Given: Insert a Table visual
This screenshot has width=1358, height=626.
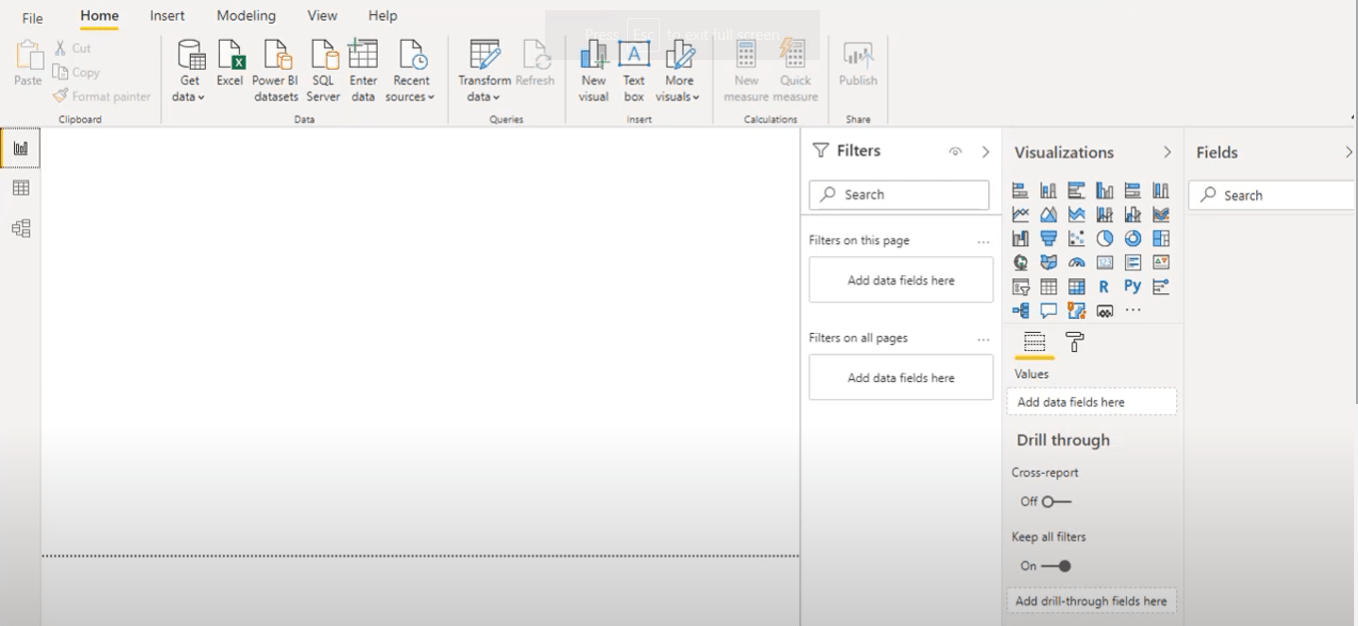Looking at the screenshot, I should coord(1048,286).
